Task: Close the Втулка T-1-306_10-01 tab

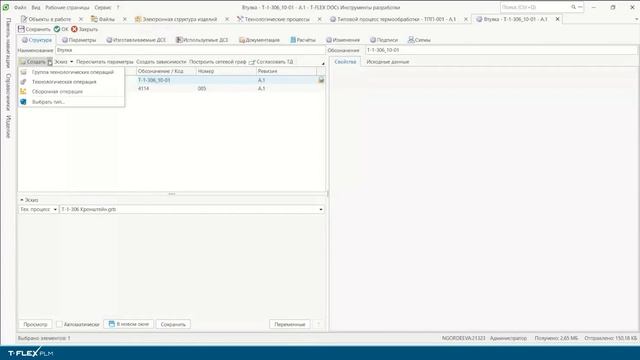Action: tap(557, 19)
